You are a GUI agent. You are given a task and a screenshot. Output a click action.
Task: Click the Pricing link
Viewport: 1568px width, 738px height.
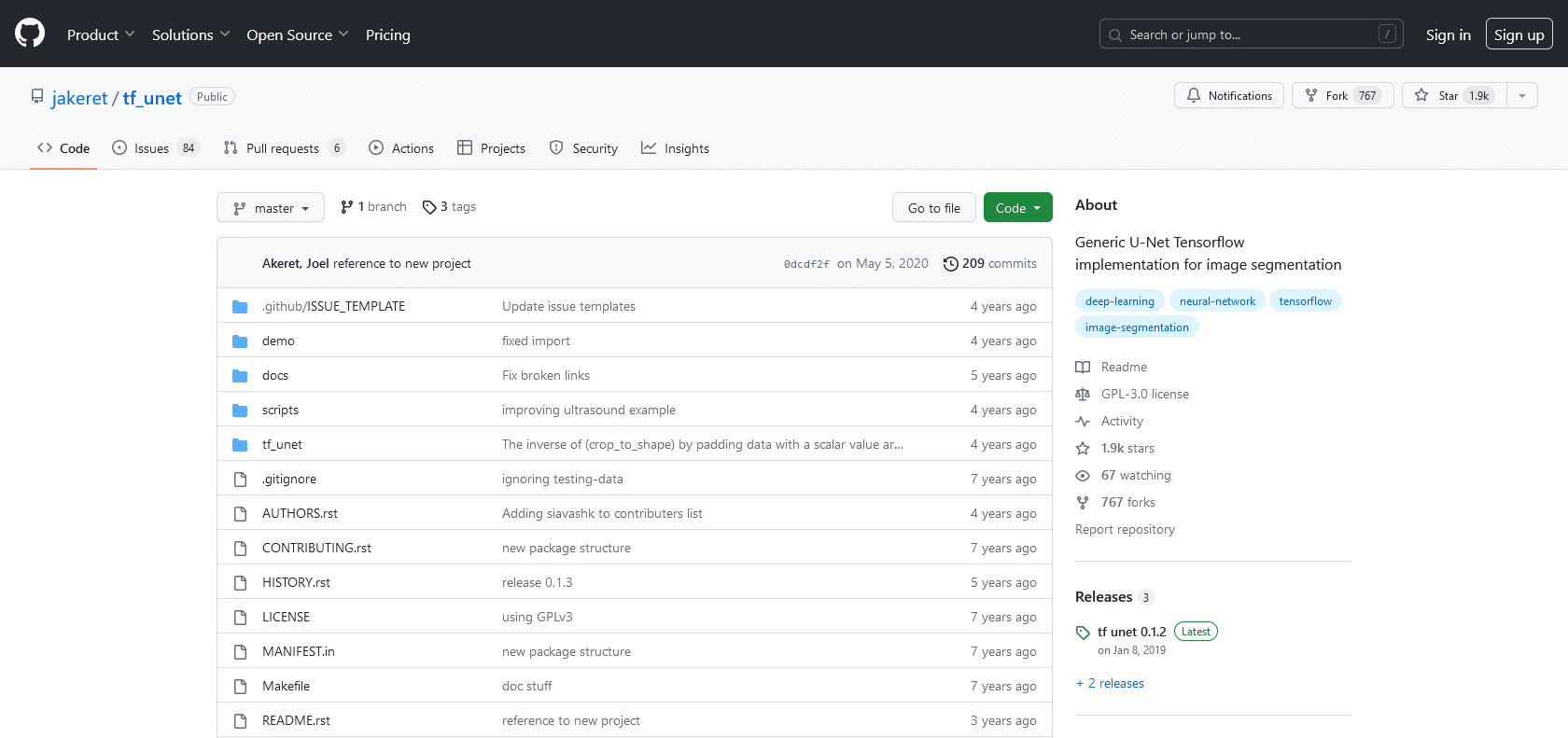[x=387, y=35]
